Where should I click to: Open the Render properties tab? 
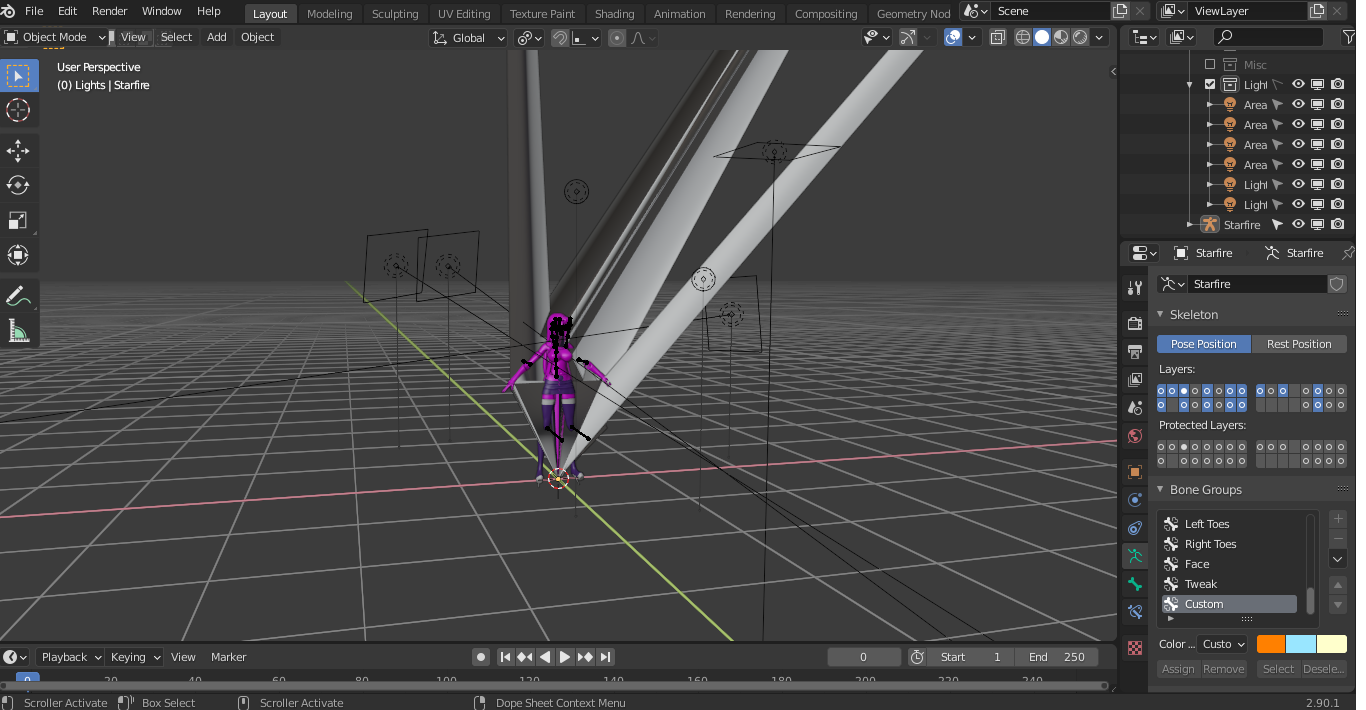point(1134,323)
